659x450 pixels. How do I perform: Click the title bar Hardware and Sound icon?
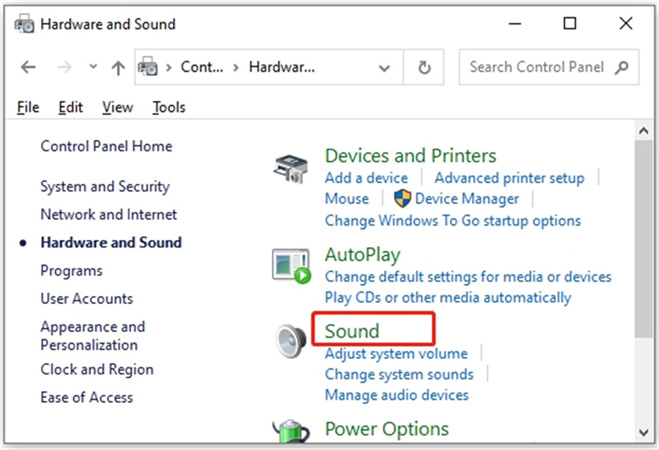[x=24, y=24]
